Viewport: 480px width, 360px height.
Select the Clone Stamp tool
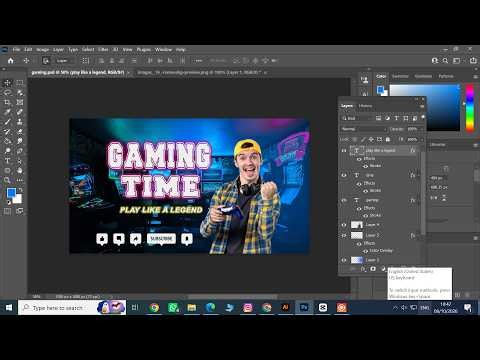(x=20, y=122)
